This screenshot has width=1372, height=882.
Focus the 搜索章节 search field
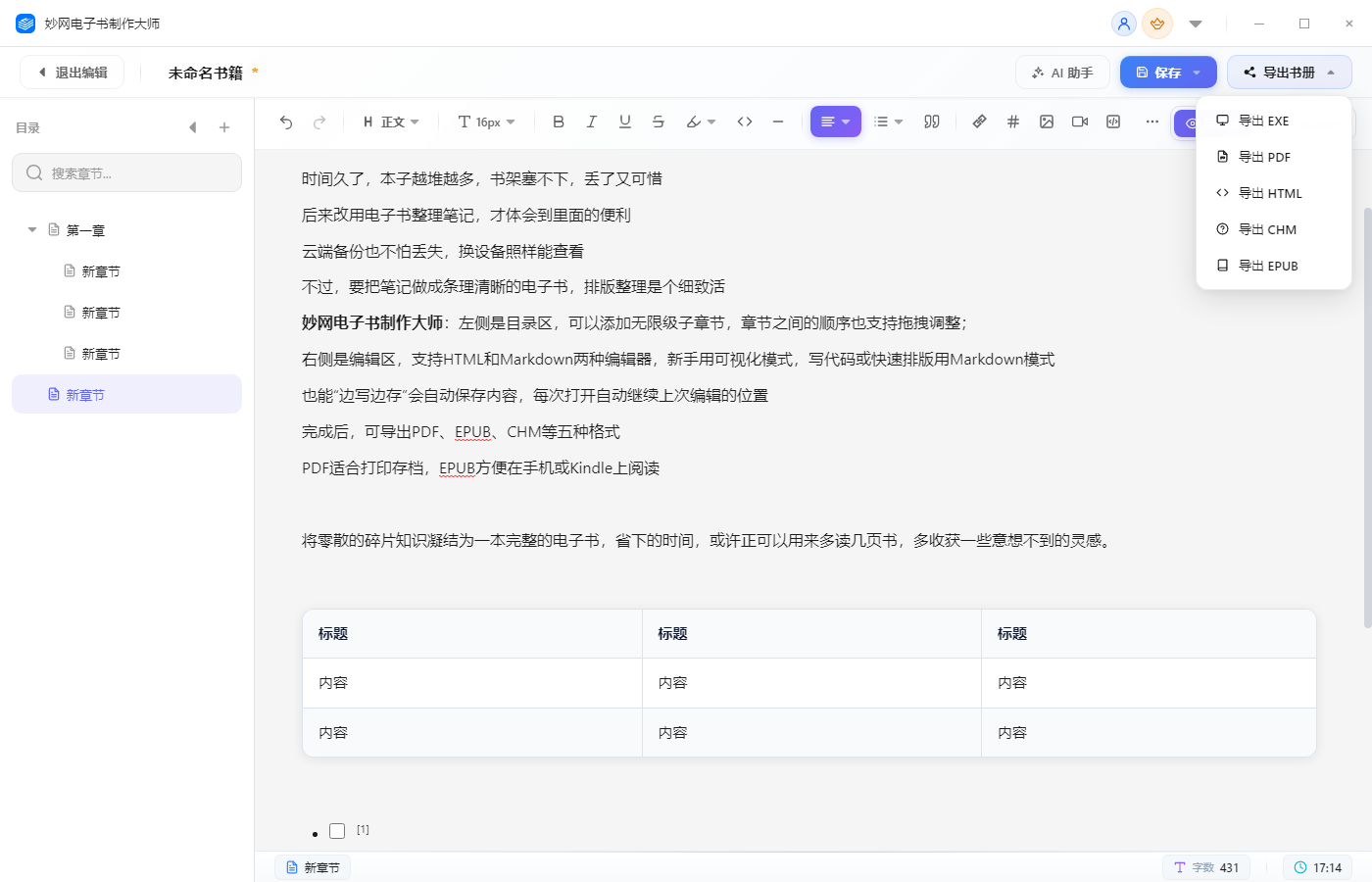tap(126, 172)
